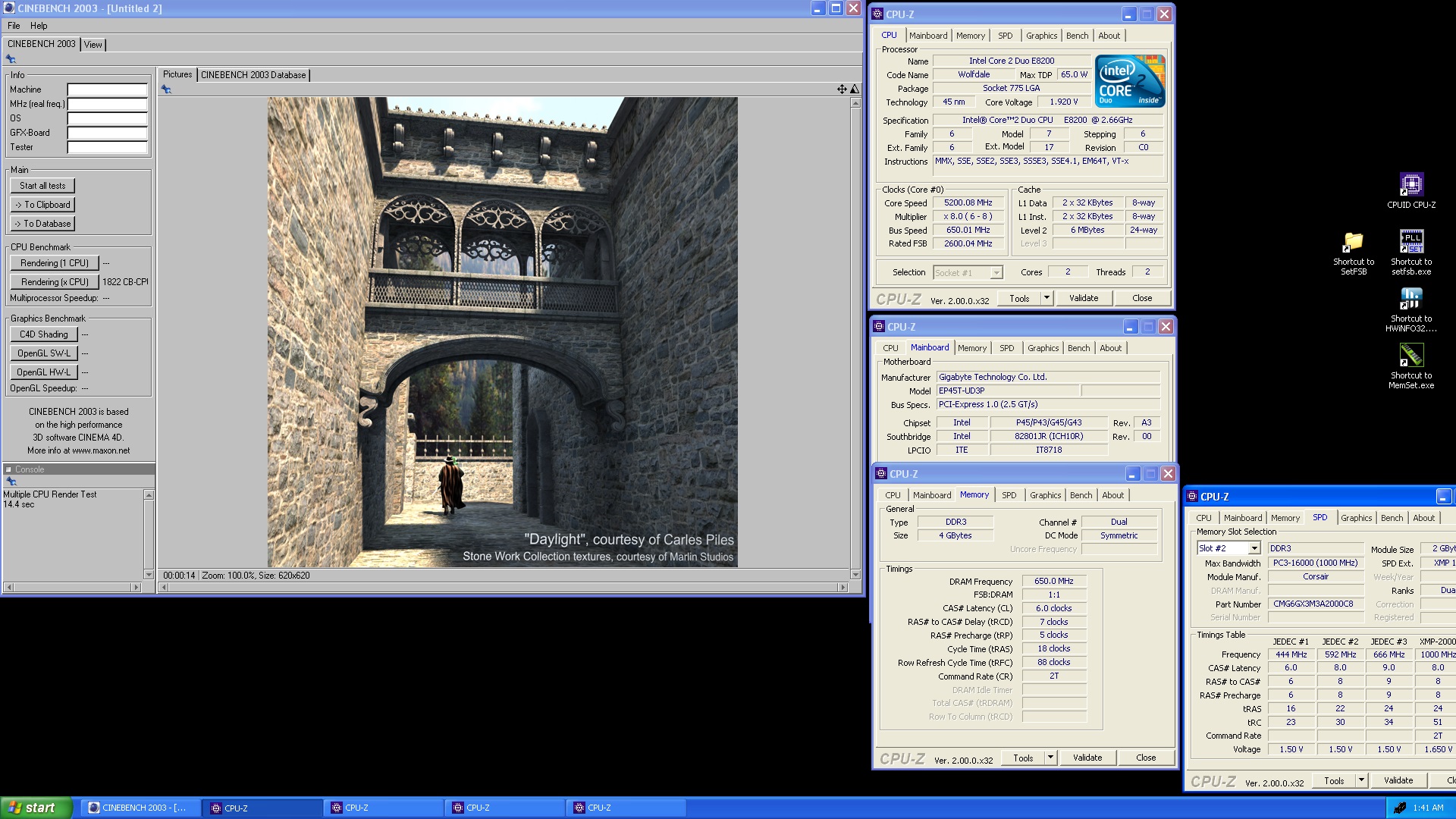Open the Socket #1 selection dropdown
The image size is (1456, 819).
coord(996,273)
